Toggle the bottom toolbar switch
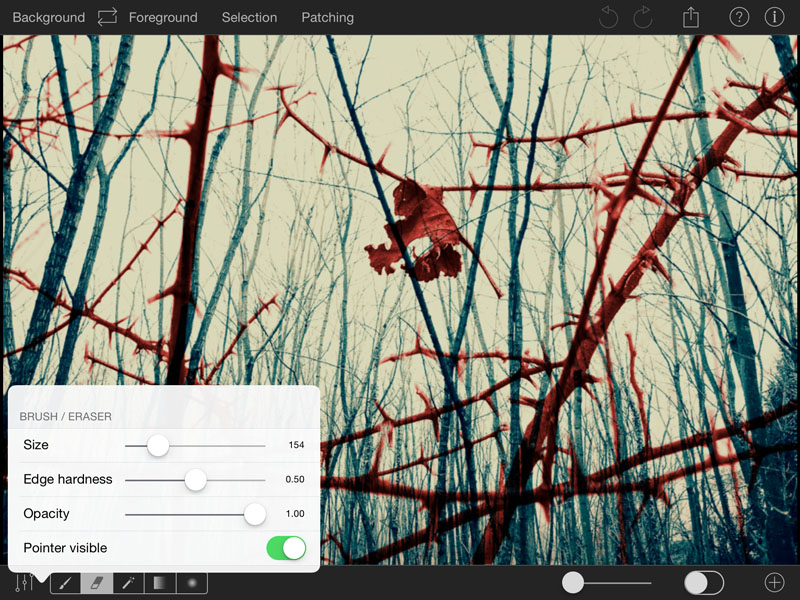800x600 pixels. pos(704,582)
